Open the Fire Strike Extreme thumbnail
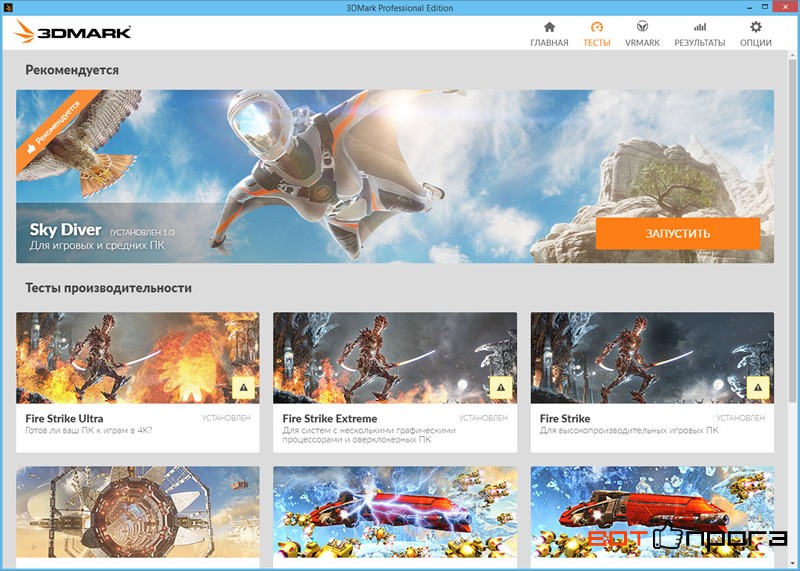Viewport: 800px width, 571px height. 395,358
